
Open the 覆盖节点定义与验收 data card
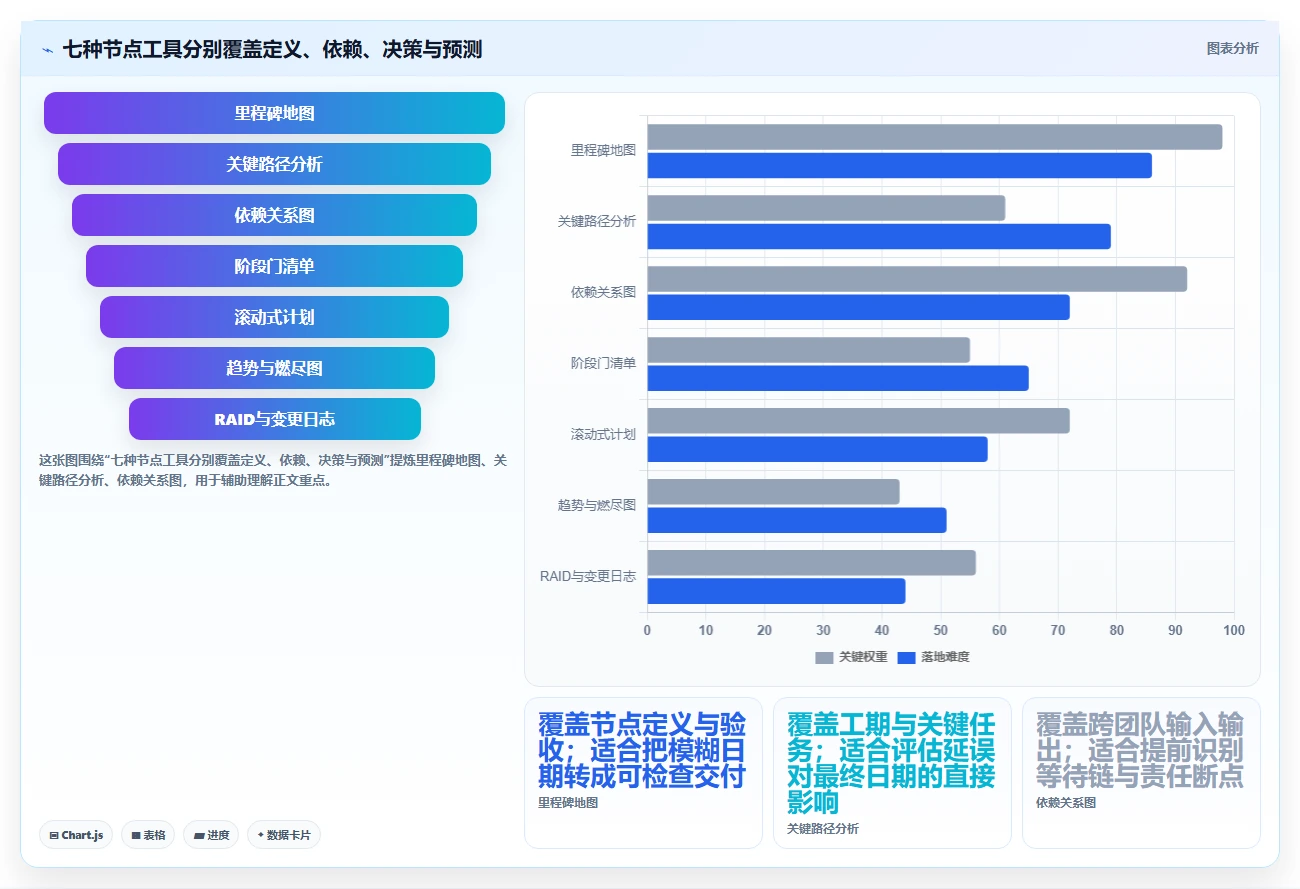pos(643,773)
